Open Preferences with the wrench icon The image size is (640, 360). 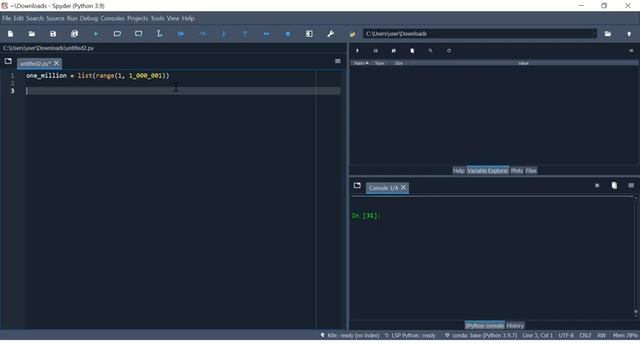coord(331,34)
